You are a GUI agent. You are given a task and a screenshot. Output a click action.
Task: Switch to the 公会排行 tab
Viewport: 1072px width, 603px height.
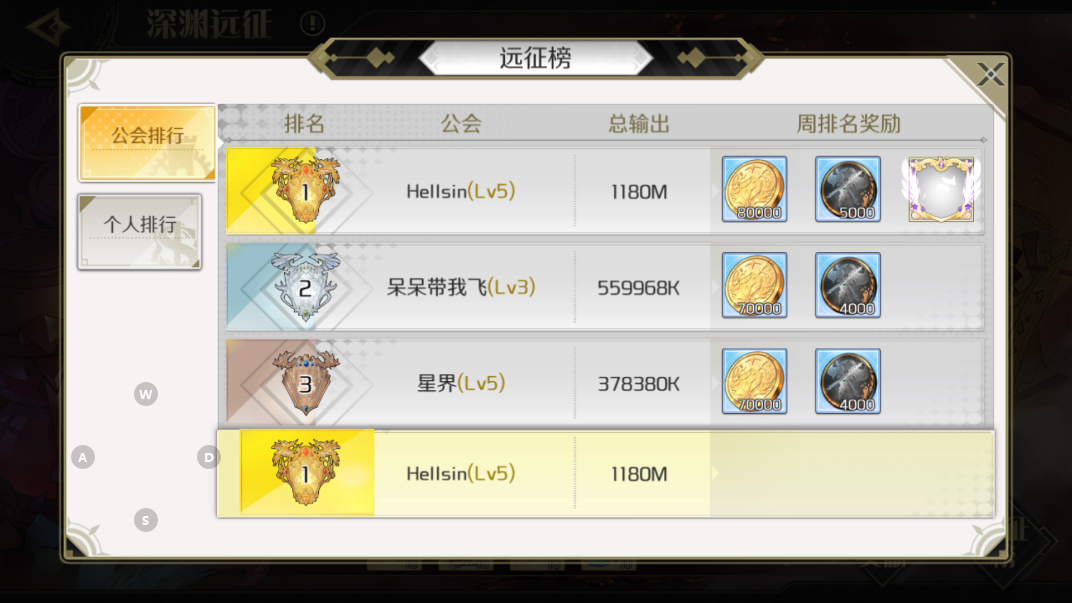[x=147, y=143]
